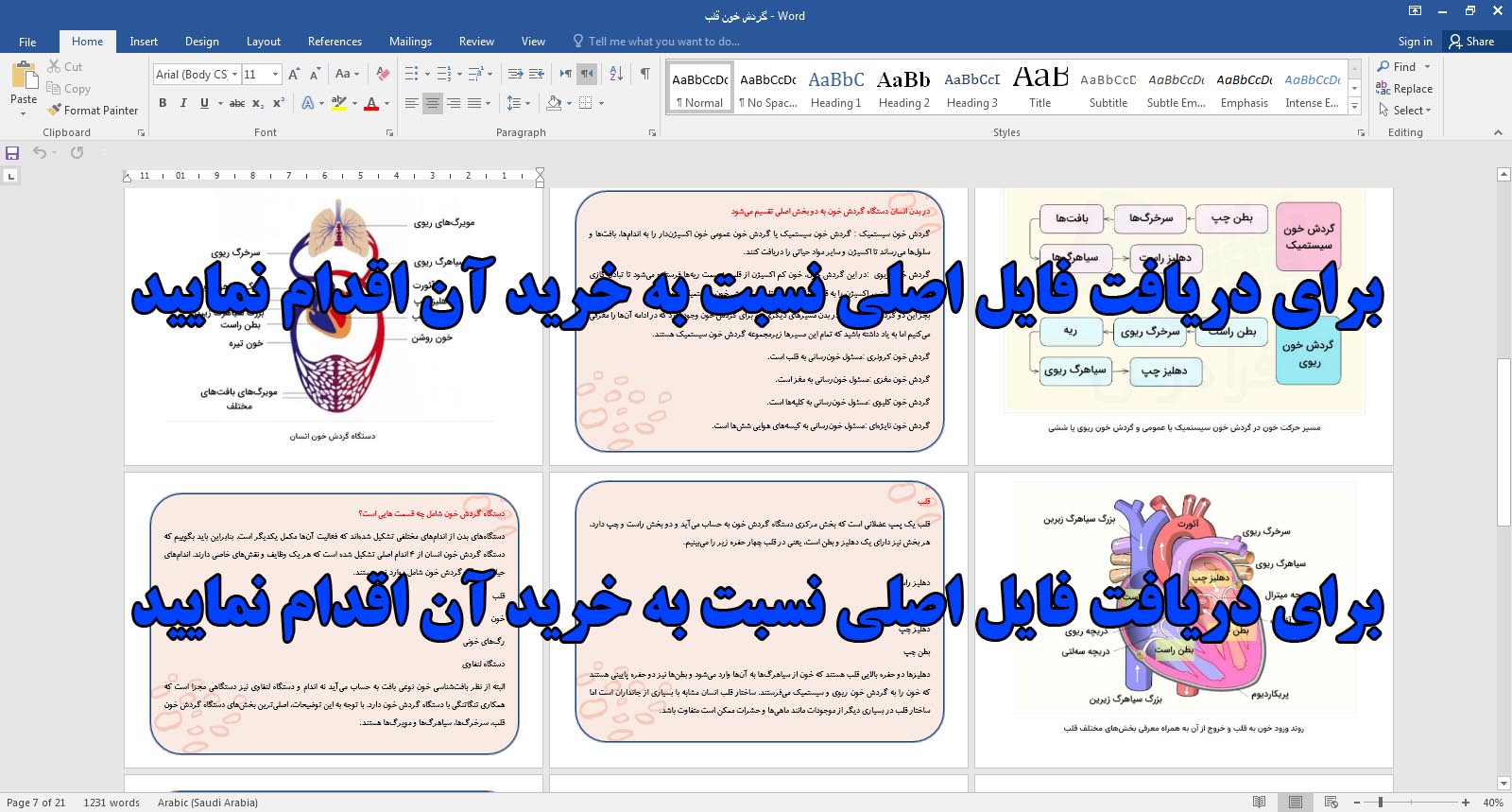This screenshot has height=812, width=1512.
Task: Toggle underline formatting
Action: [x=204, y=103]
